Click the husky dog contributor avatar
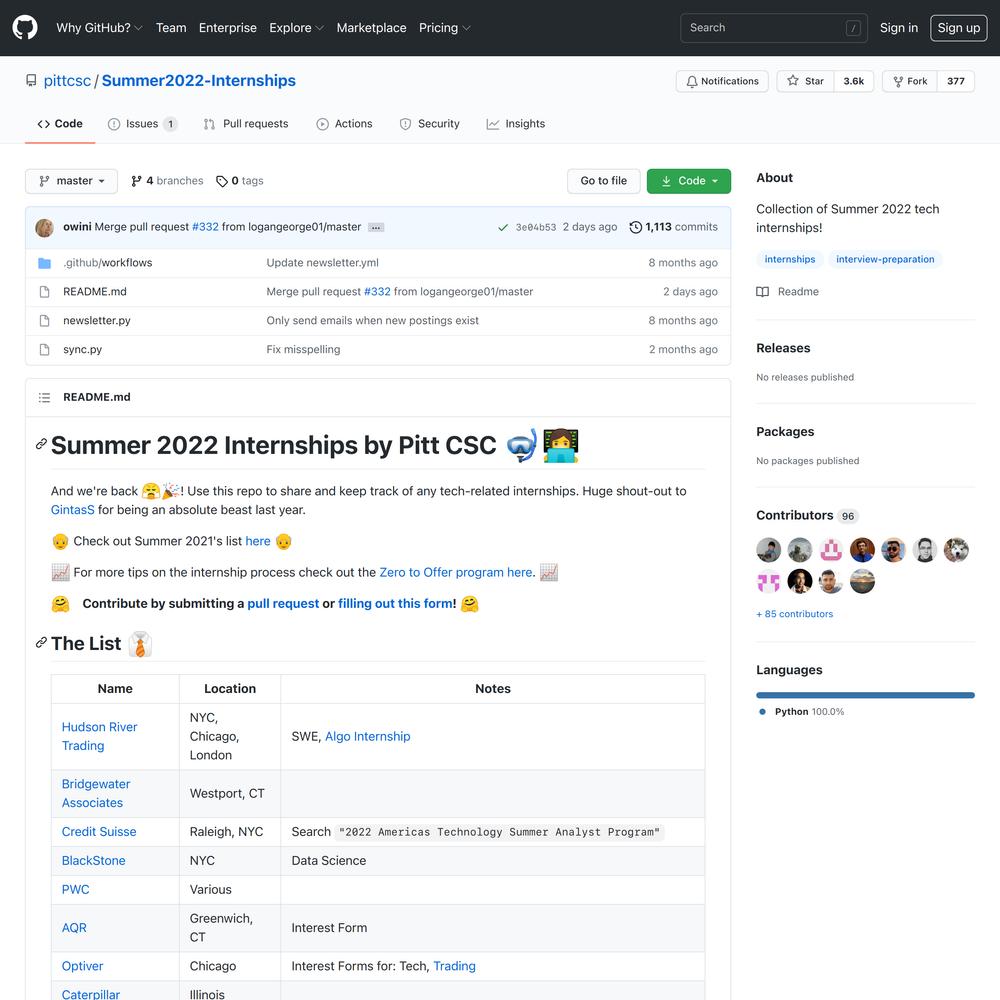 tap(956, 550)
